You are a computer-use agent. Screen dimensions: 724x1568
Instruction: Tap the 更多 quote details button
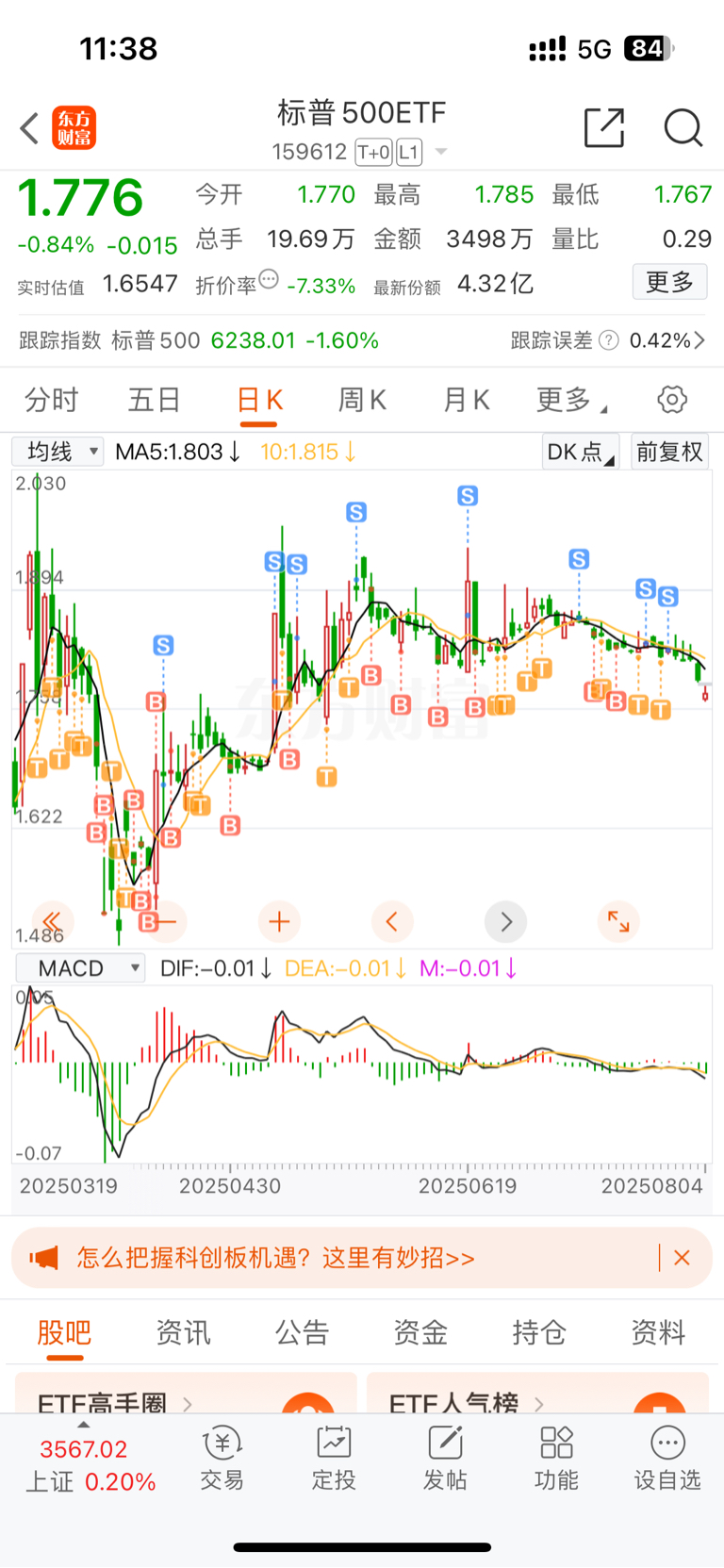click(669, 282)
